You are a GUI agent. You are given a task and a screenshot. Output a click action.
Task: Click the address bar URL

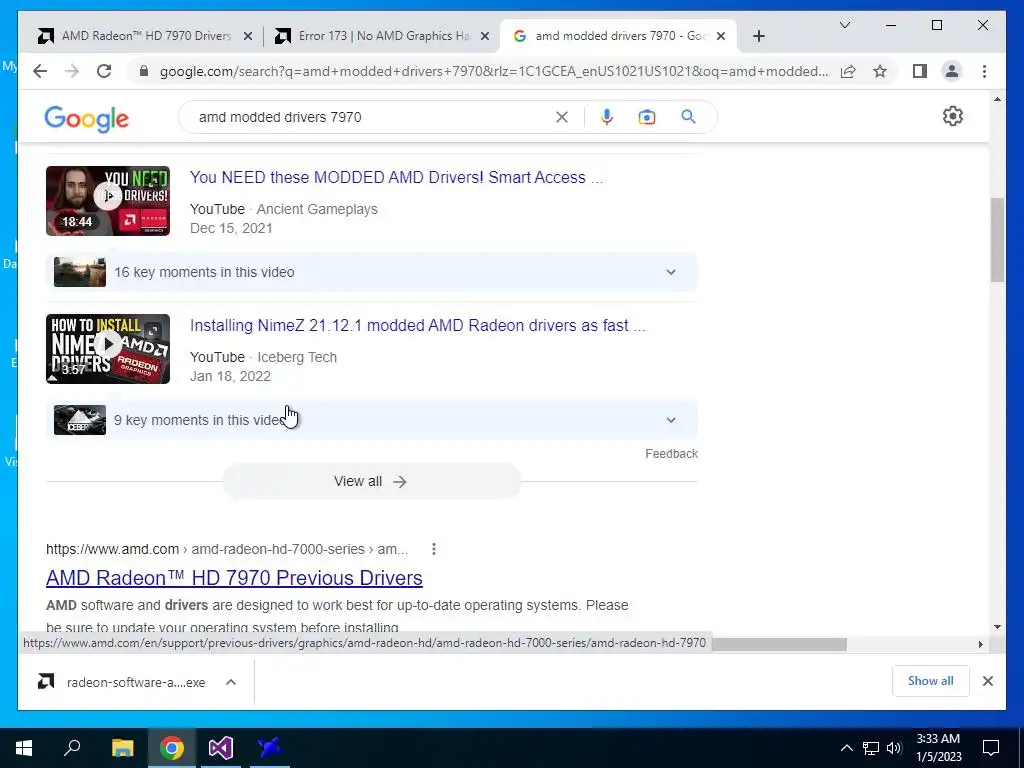coord(494,71)
